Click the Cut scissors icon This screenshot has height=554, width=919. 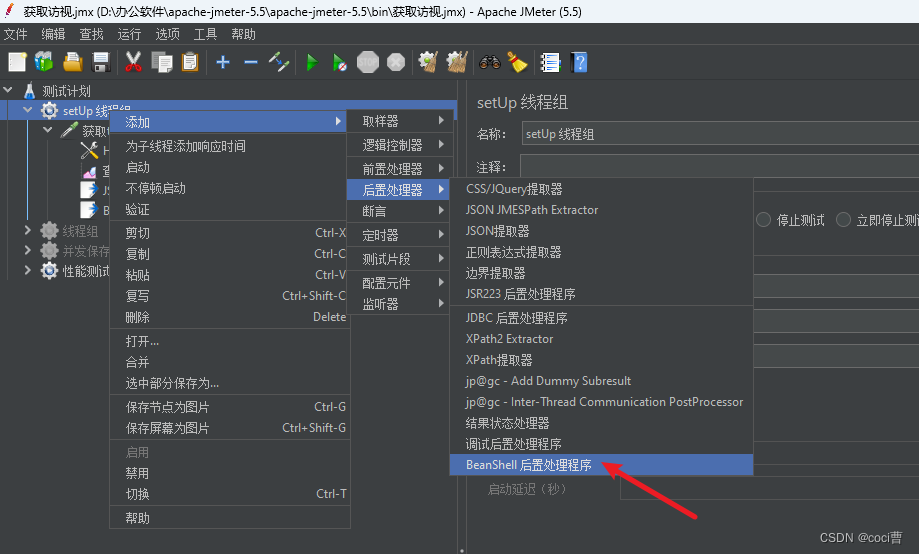coord(133,62)
